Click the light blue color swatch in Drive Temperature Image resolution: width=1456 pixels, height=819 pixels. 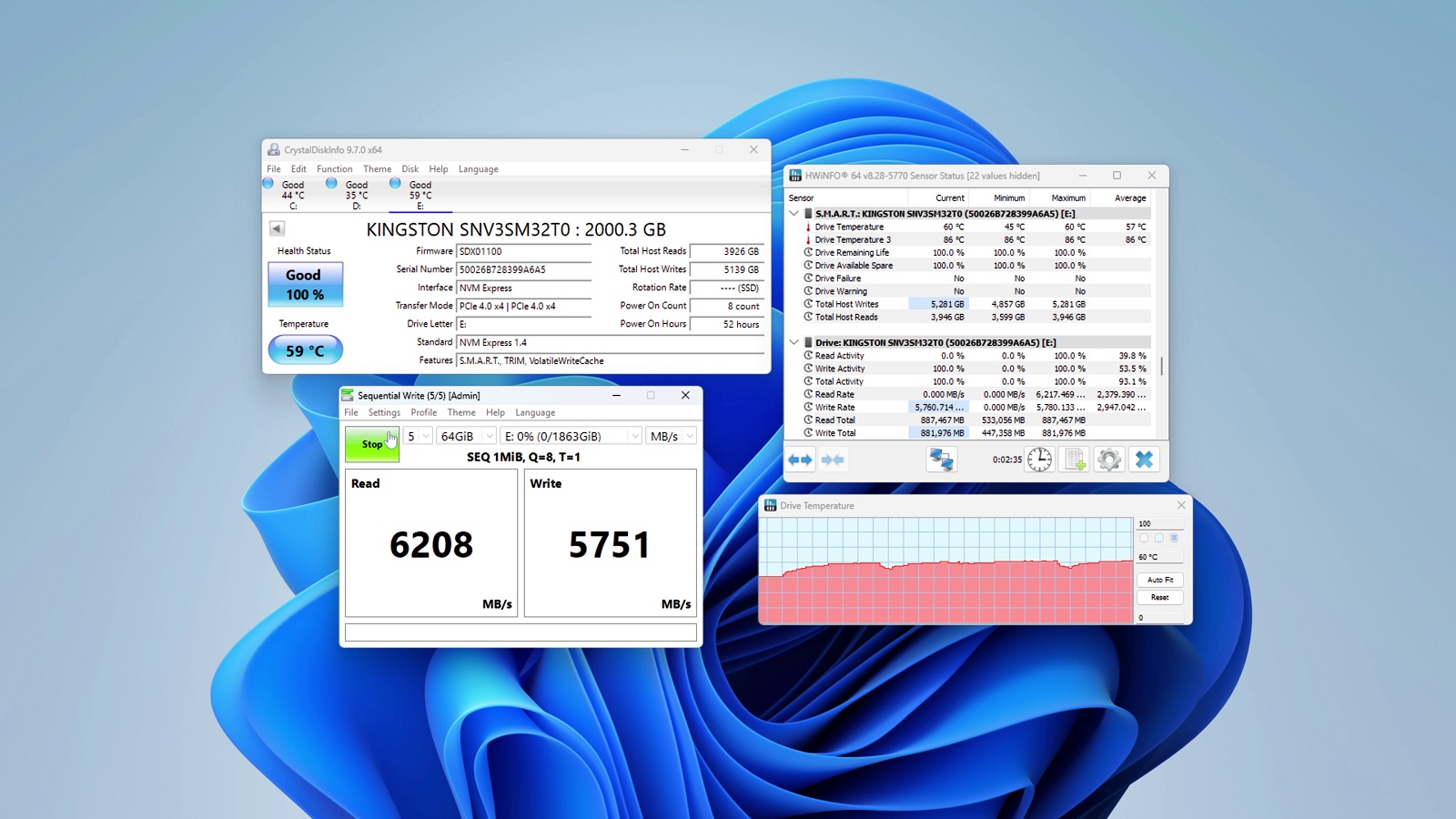tap(1158, 539)
